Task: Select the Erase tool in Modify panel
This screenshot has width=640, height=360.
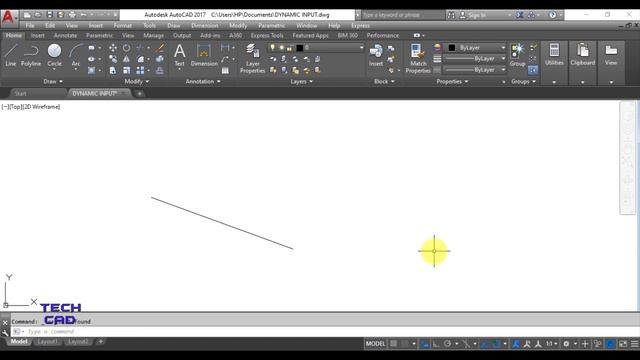Action: pos(160,48)
